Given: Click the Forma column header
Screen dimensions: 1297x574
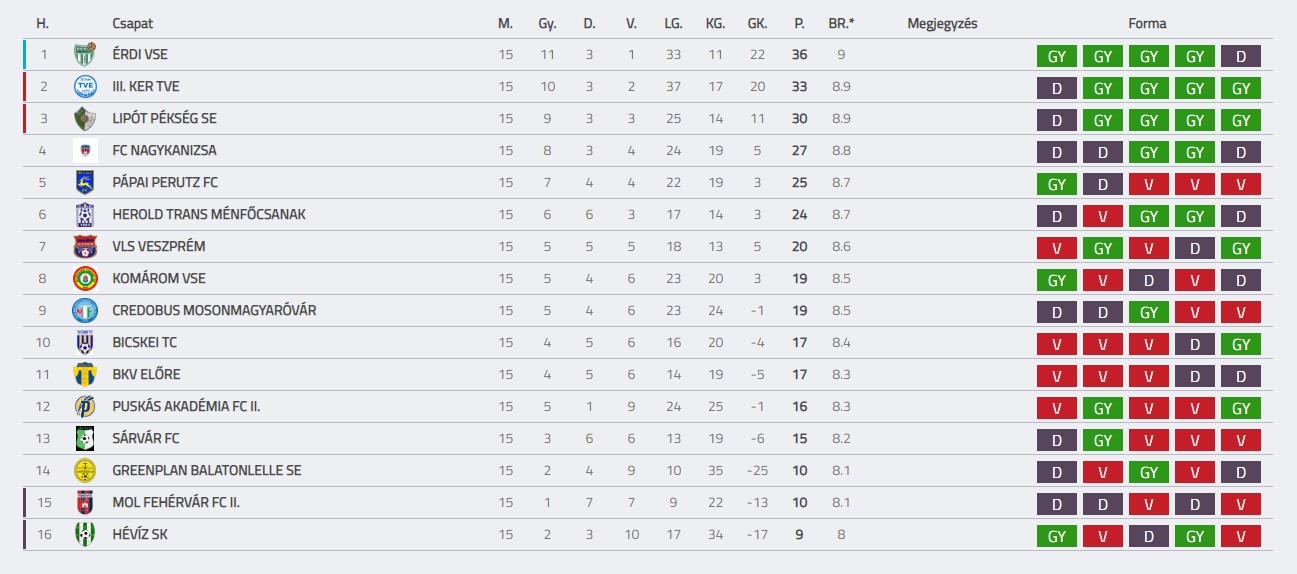Looking at the screenshot, I should click(1147, 23).
